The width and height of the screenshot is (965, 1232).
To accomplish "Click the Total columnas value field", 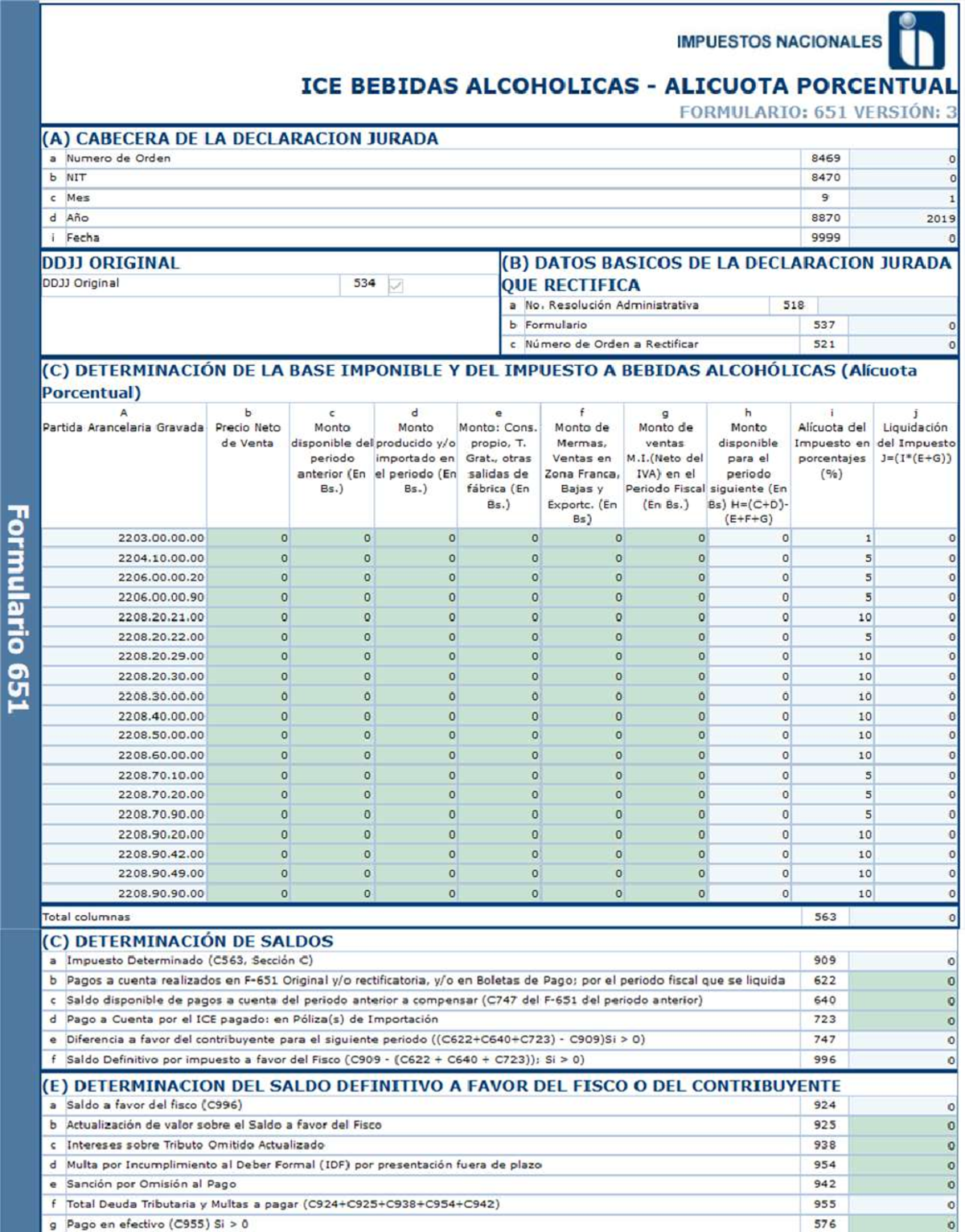I will 902,917.
